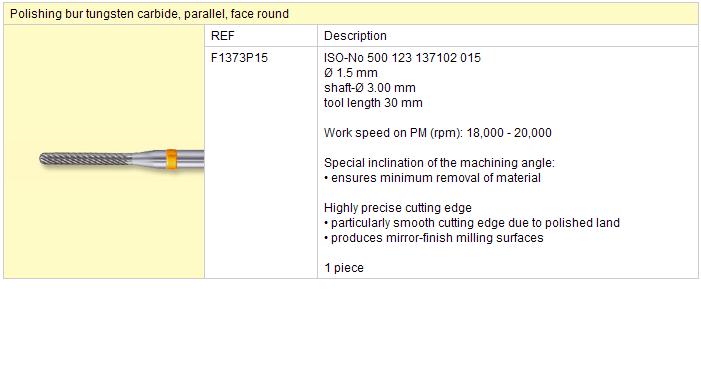701x391 pixels.
Task: Click the Work speed on PM rpm line
Action: (x=438, y=133)
